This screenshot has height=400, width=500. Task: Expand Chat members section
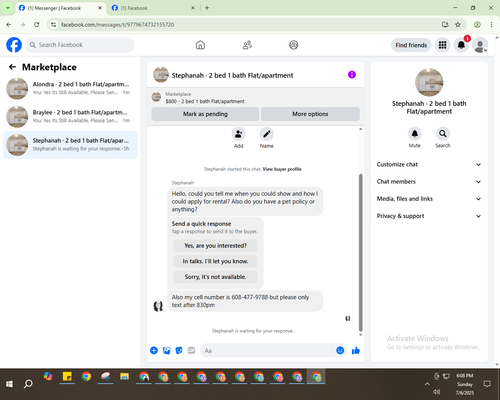pos(429,182)
